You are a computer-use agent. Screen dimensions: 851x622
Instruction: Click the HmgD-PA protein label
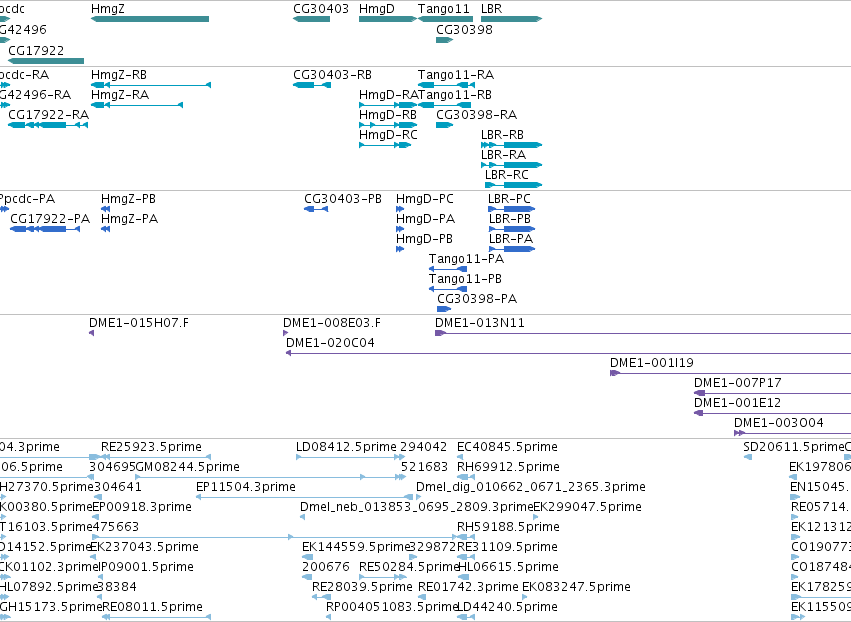425,219
